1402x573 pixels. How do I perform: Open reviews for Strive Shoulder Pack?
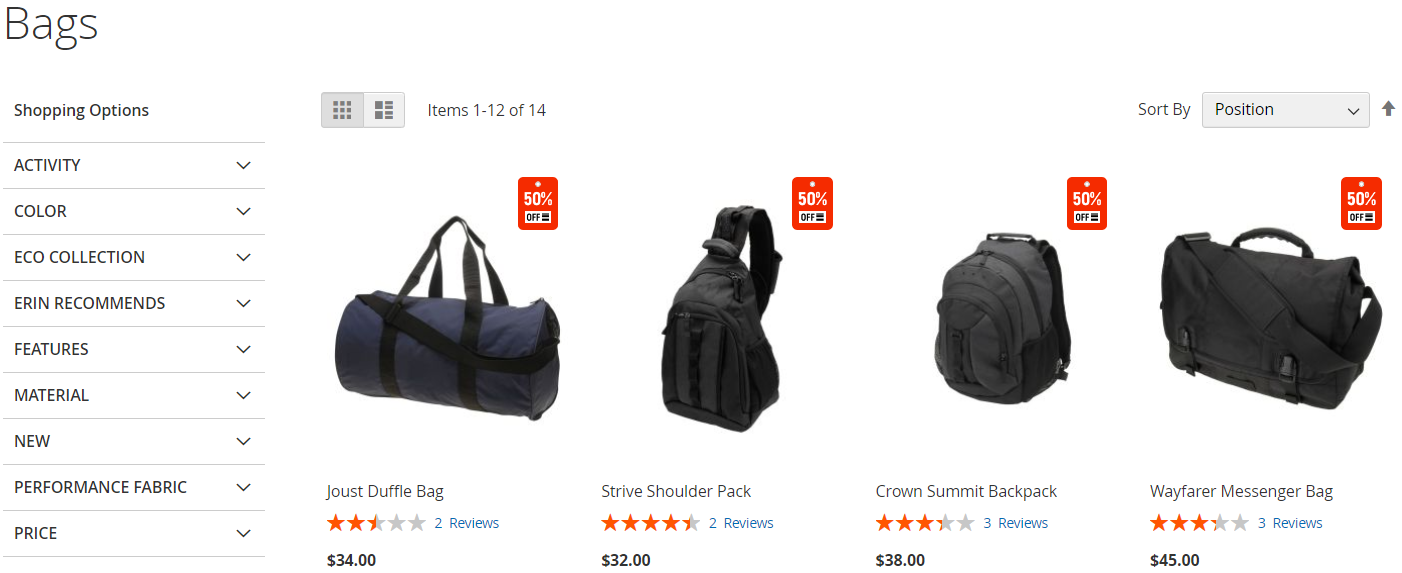tap(741, 523)
